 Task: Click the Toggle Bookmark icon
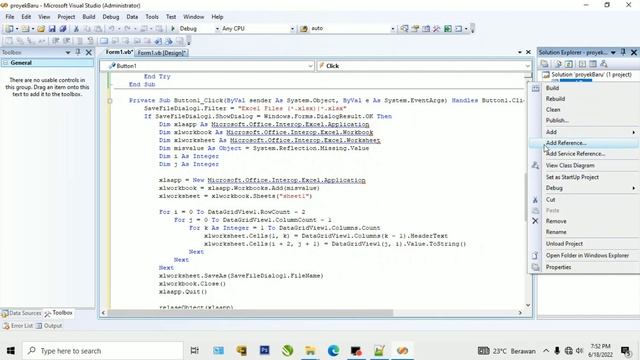104,40
